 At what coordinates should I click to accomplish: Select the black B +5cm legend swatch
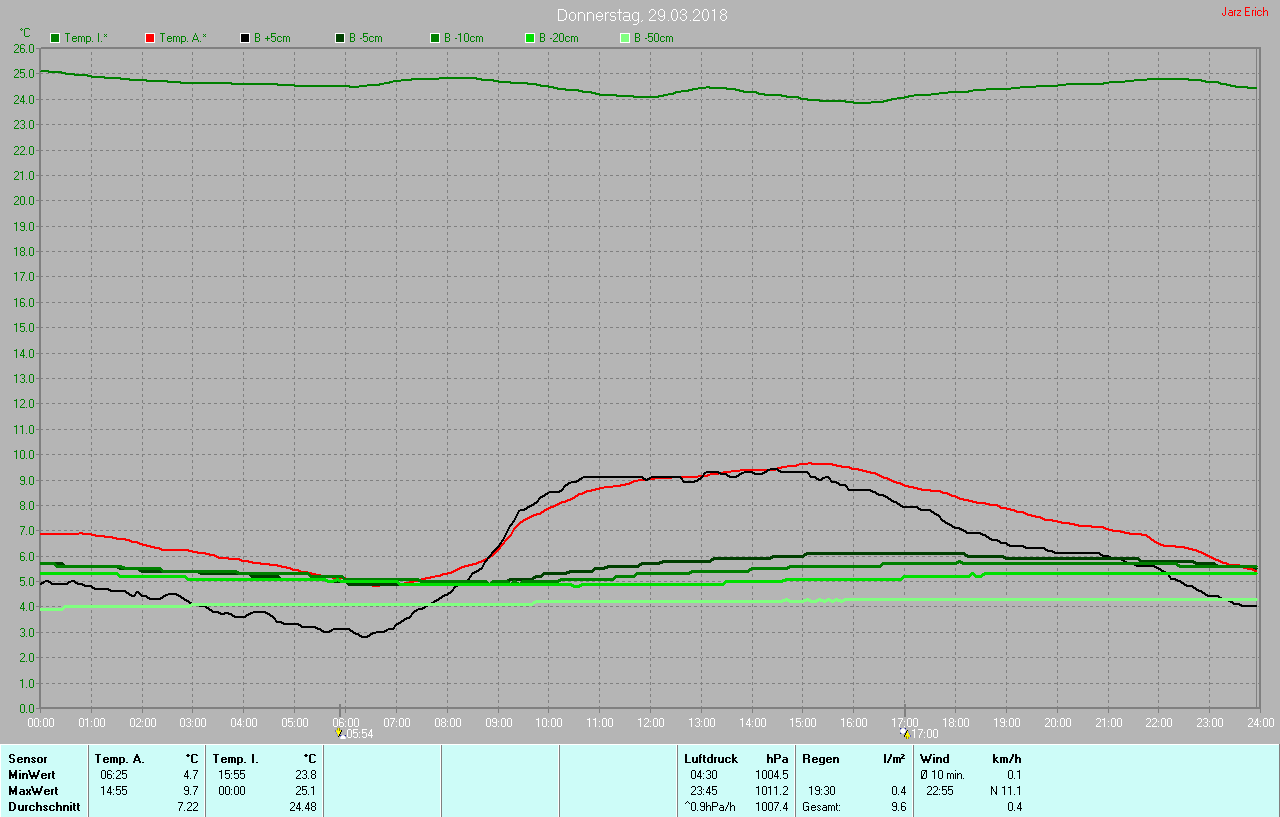(245, 38)
